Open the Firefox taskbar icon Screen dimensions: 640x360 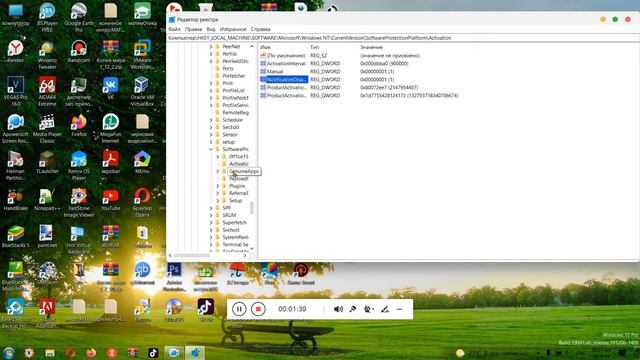point(91,353)
